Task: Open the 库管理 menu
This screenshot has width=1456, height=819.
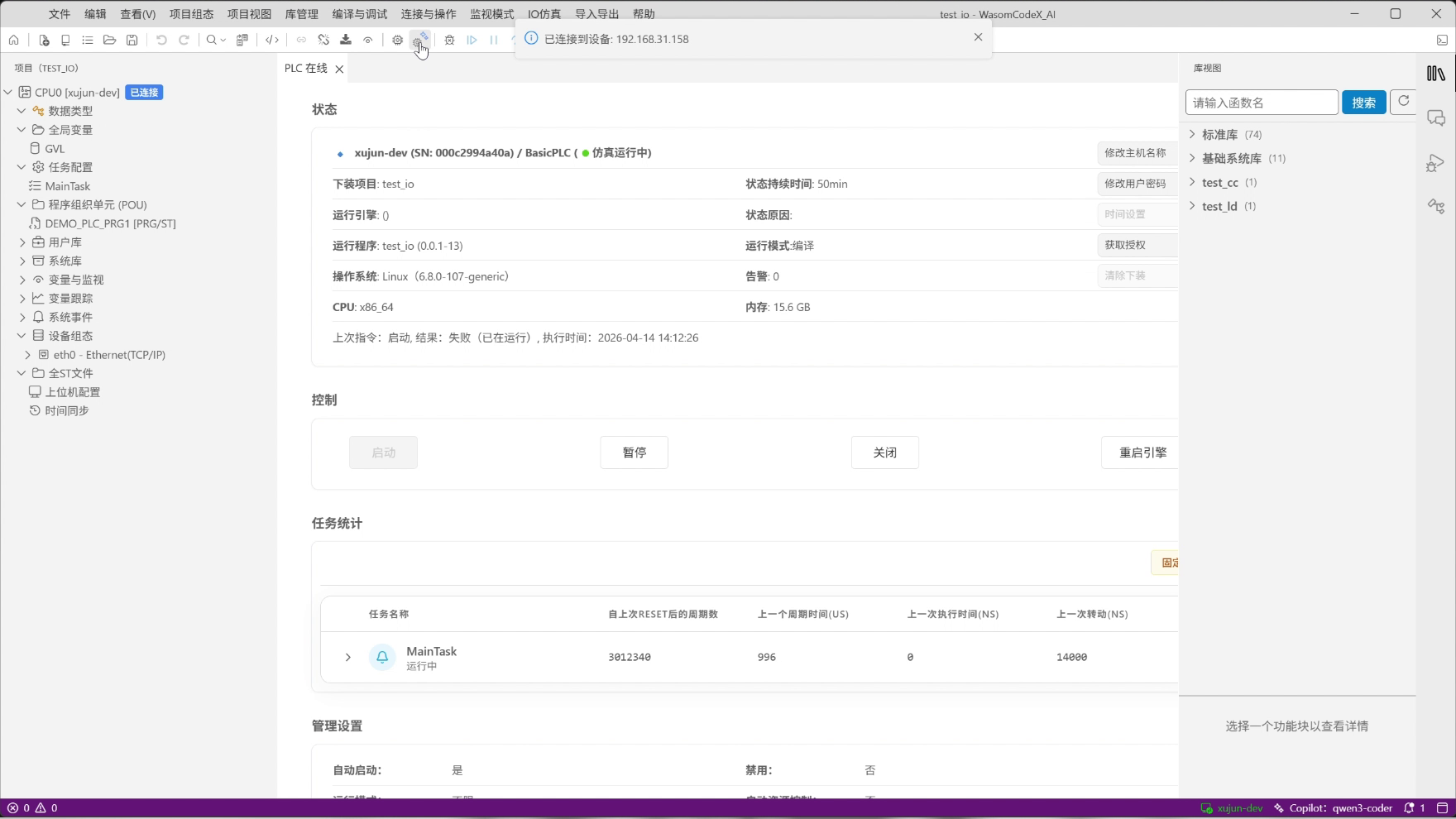Action: [x=301, y=14]
